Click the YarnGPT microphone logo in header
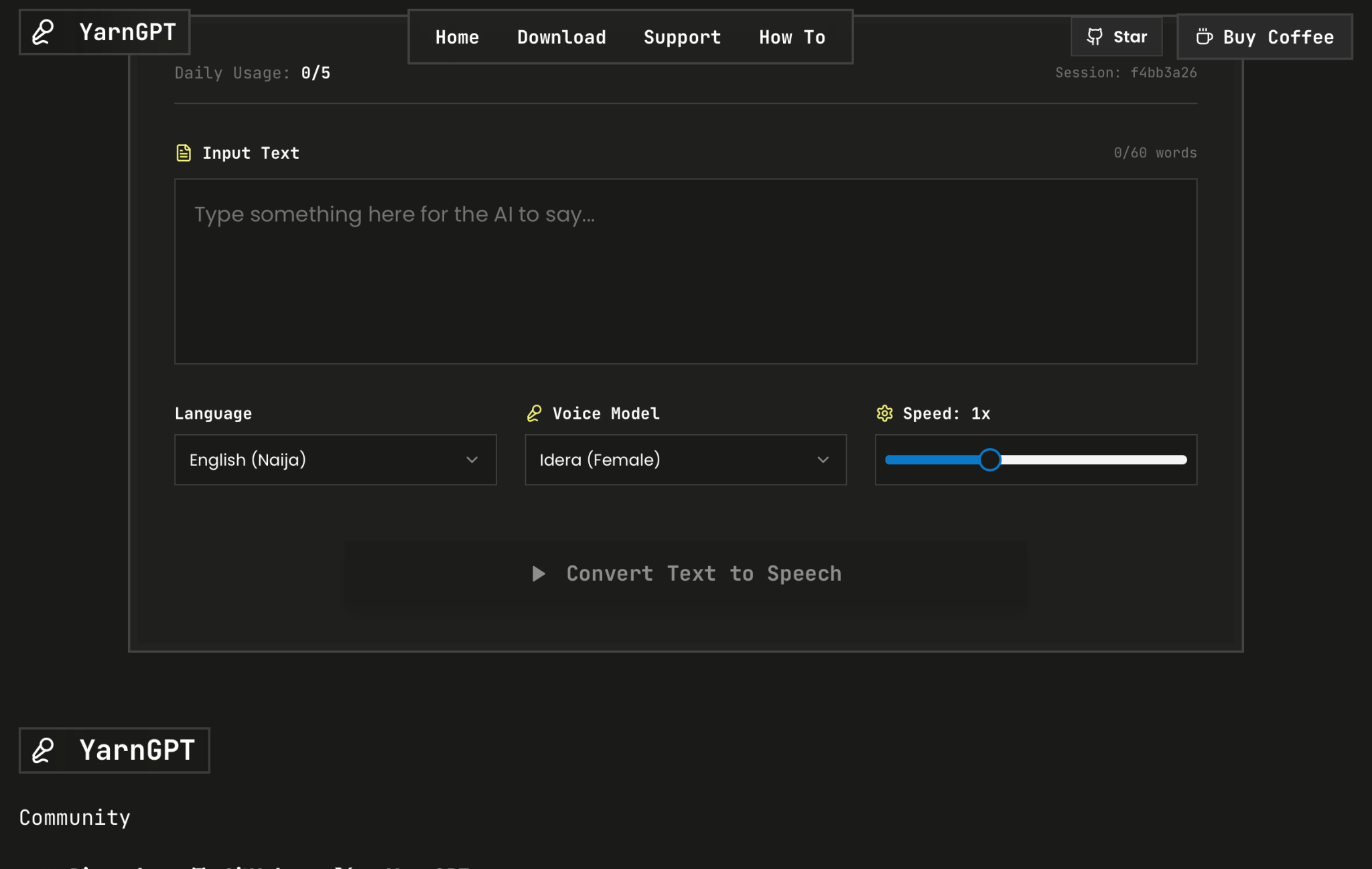 (44, 32)
